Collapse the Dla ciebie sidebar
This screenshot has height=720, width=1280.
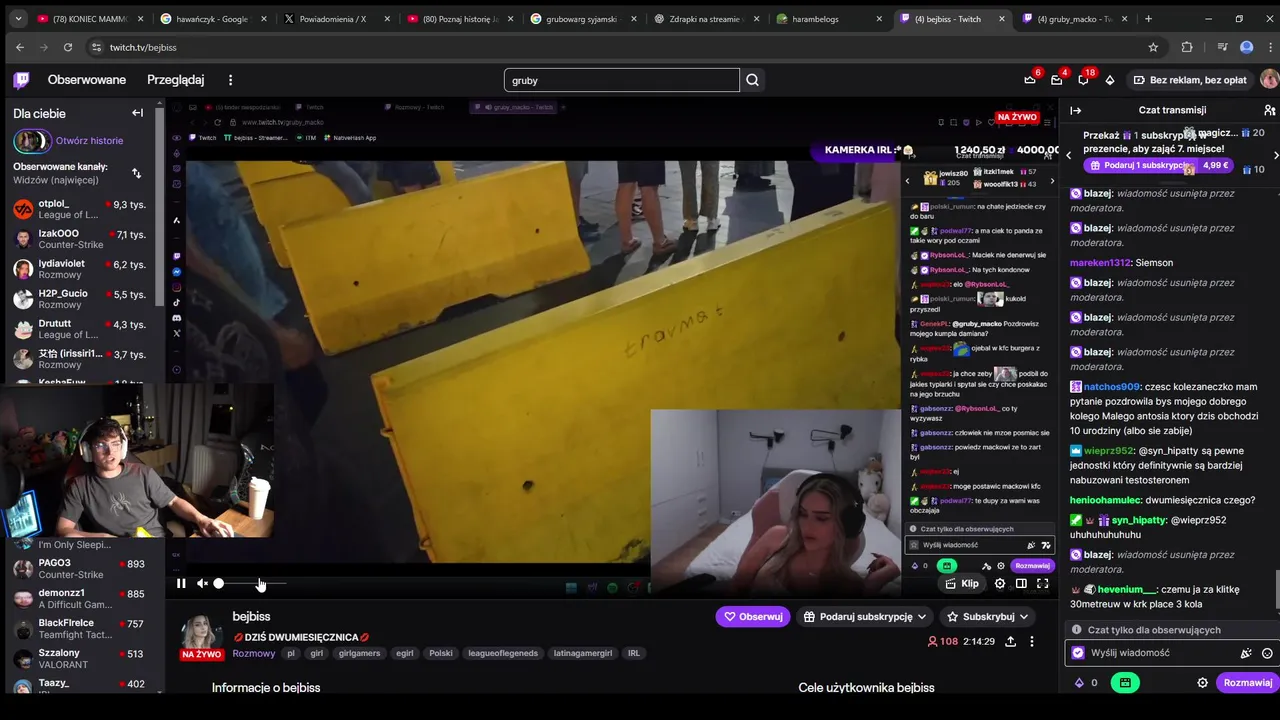137,113
